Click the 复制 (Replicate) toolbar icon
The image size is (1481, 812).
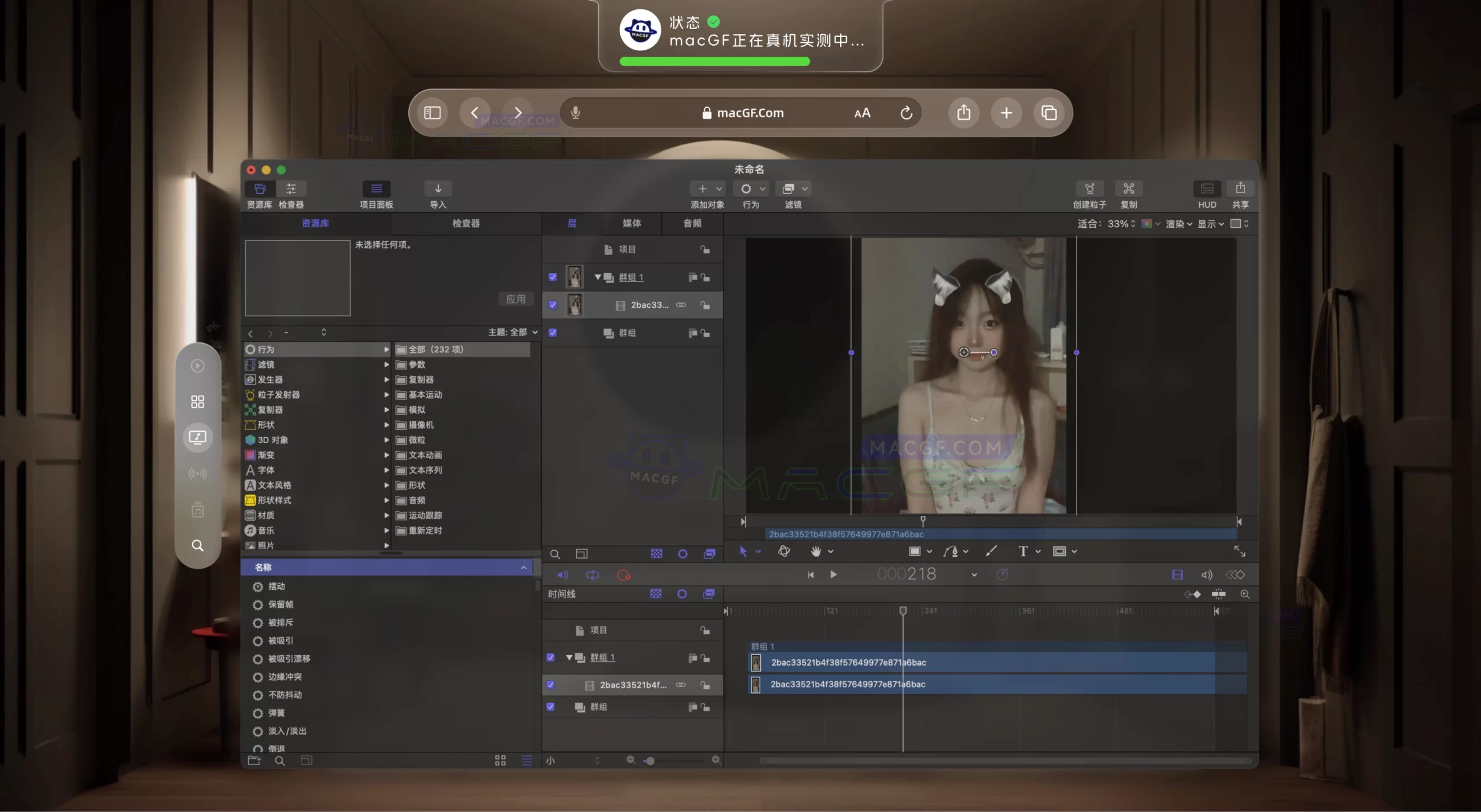[1128, 189]
